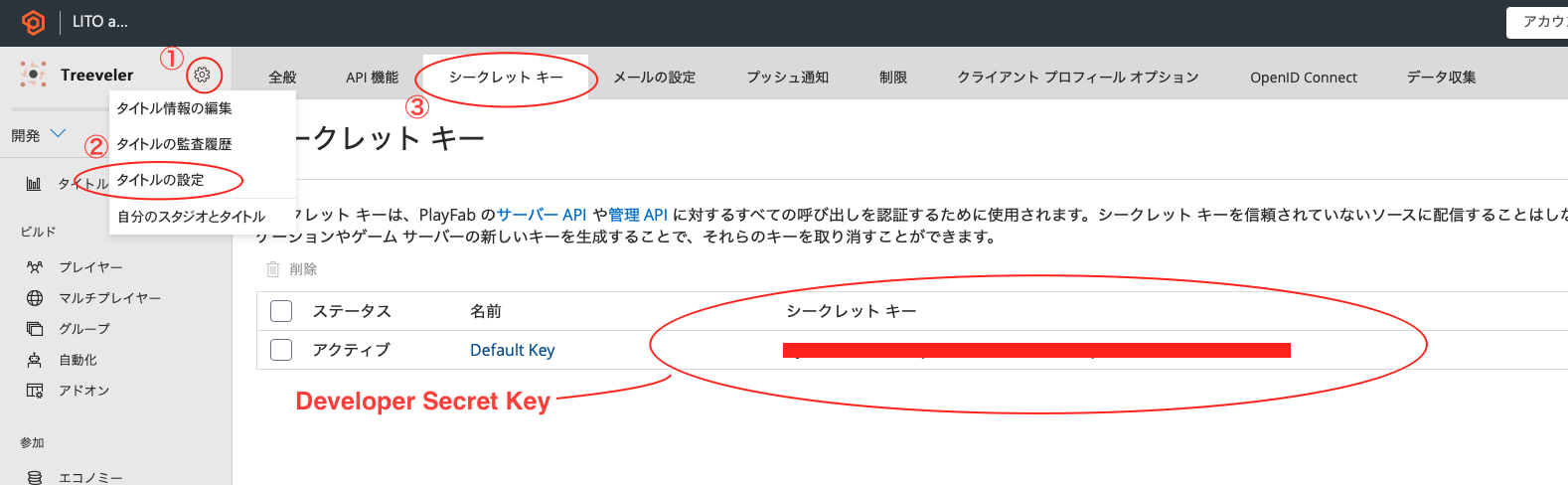Screen dimensions: 1568x485
Task: Click the PlayFab logo icon
Action: click(x=33, y=22)
